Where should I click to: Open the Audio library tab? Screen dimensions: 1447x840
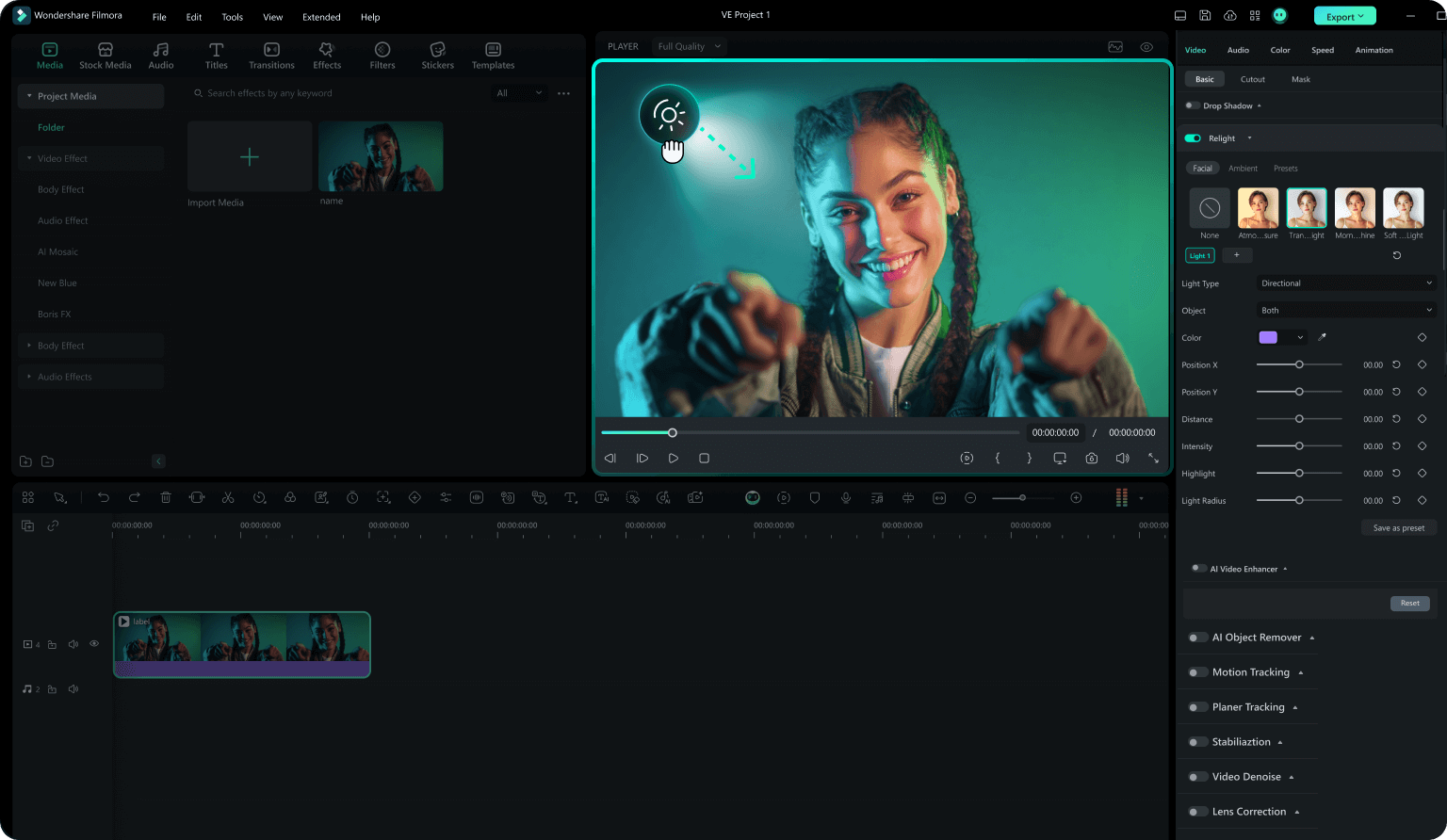161,56
